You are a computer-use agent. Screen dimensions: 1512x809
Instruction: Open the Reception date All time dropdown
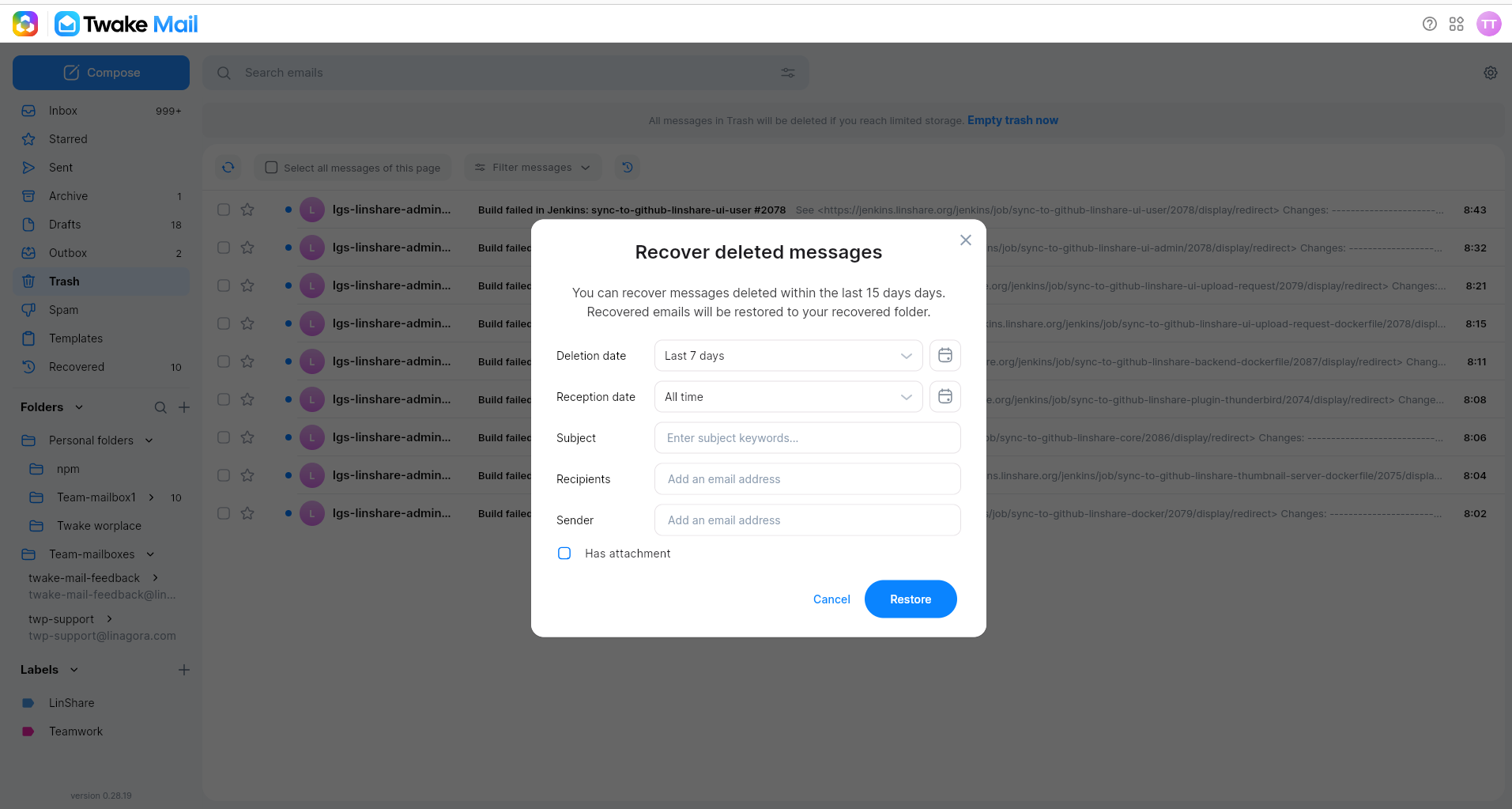788,397
